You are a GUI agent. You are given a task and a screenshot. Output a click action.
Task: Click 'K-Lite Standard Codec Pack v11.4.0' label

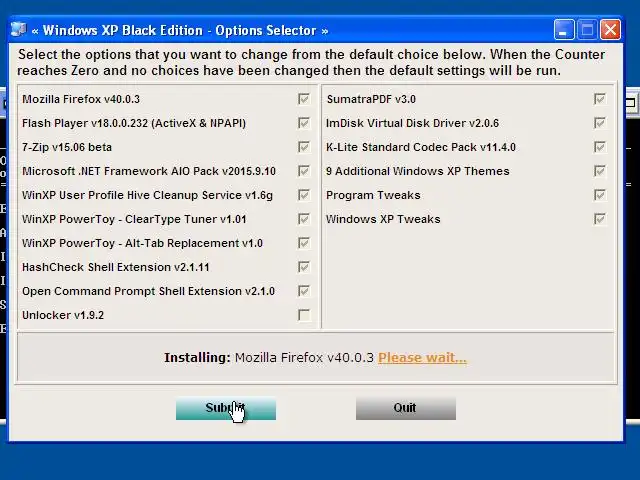[x=421, y=147]
